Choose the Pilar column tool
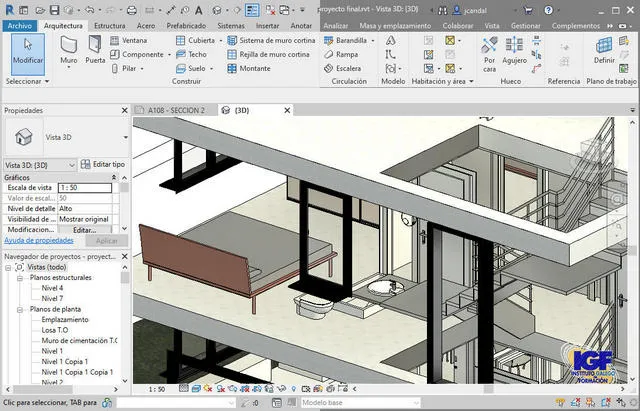The width and height of the screenshot is (640, 411). (x=124, y=68)
